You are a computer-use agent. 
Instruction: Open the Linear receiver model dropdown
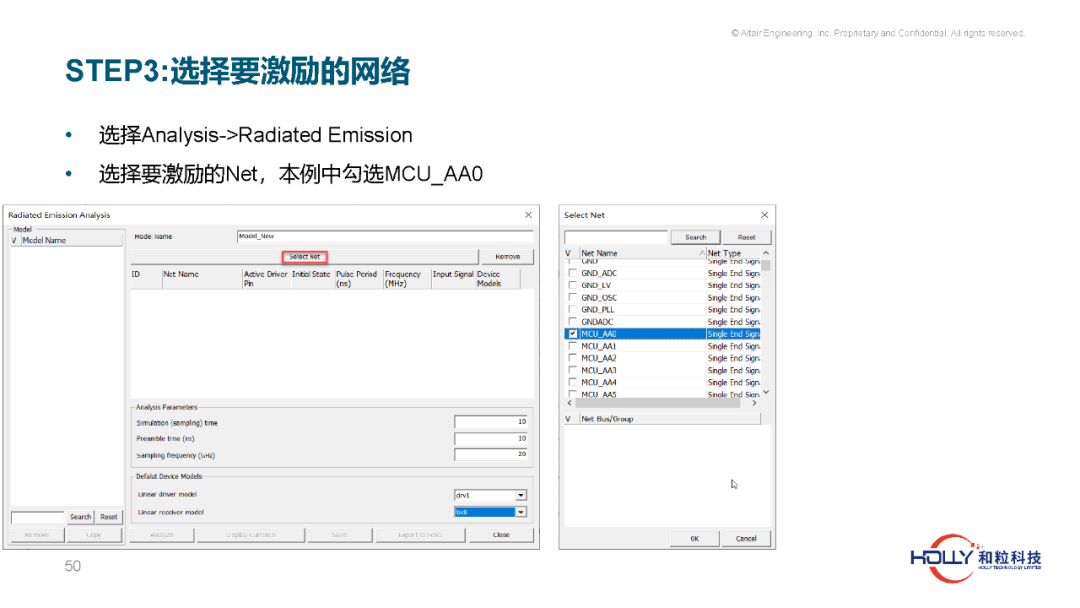[521, 512]
